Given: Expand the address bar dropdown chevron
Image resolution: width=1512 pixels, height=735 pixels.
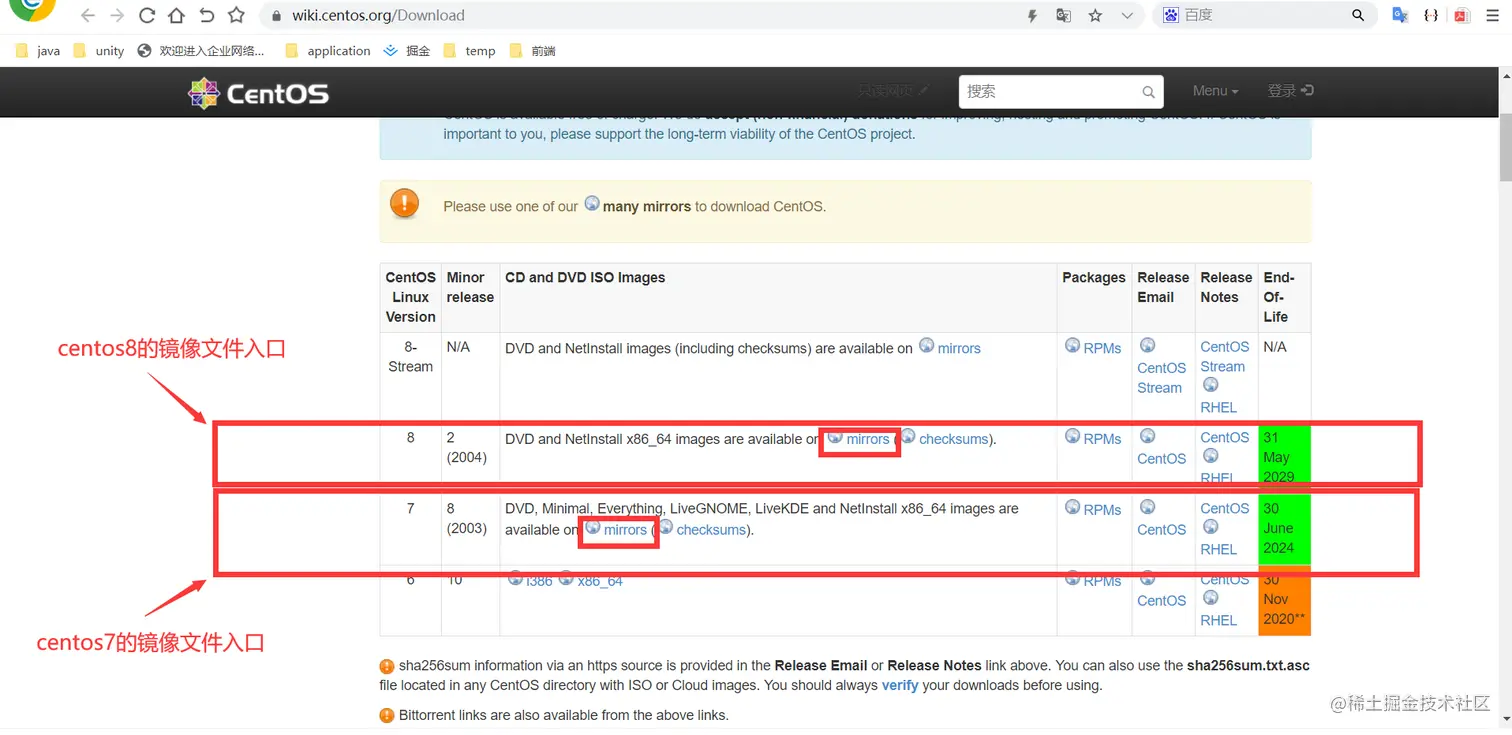Looking at the screenshot, I should [x=1127, y=16].
